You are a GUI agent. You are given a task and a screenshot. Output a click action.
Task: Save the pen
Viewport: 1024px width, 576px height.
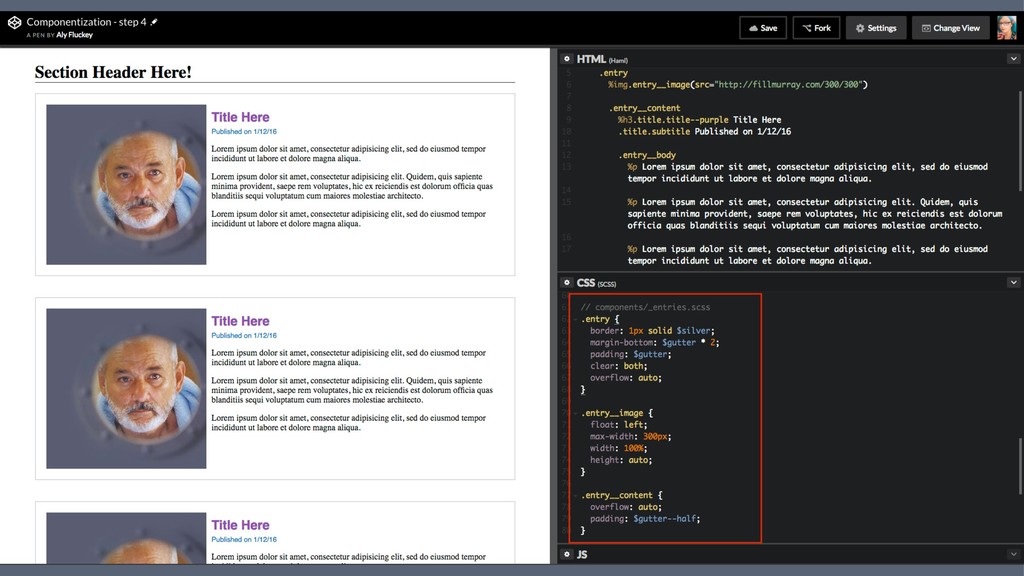click(x=763, y=28)
